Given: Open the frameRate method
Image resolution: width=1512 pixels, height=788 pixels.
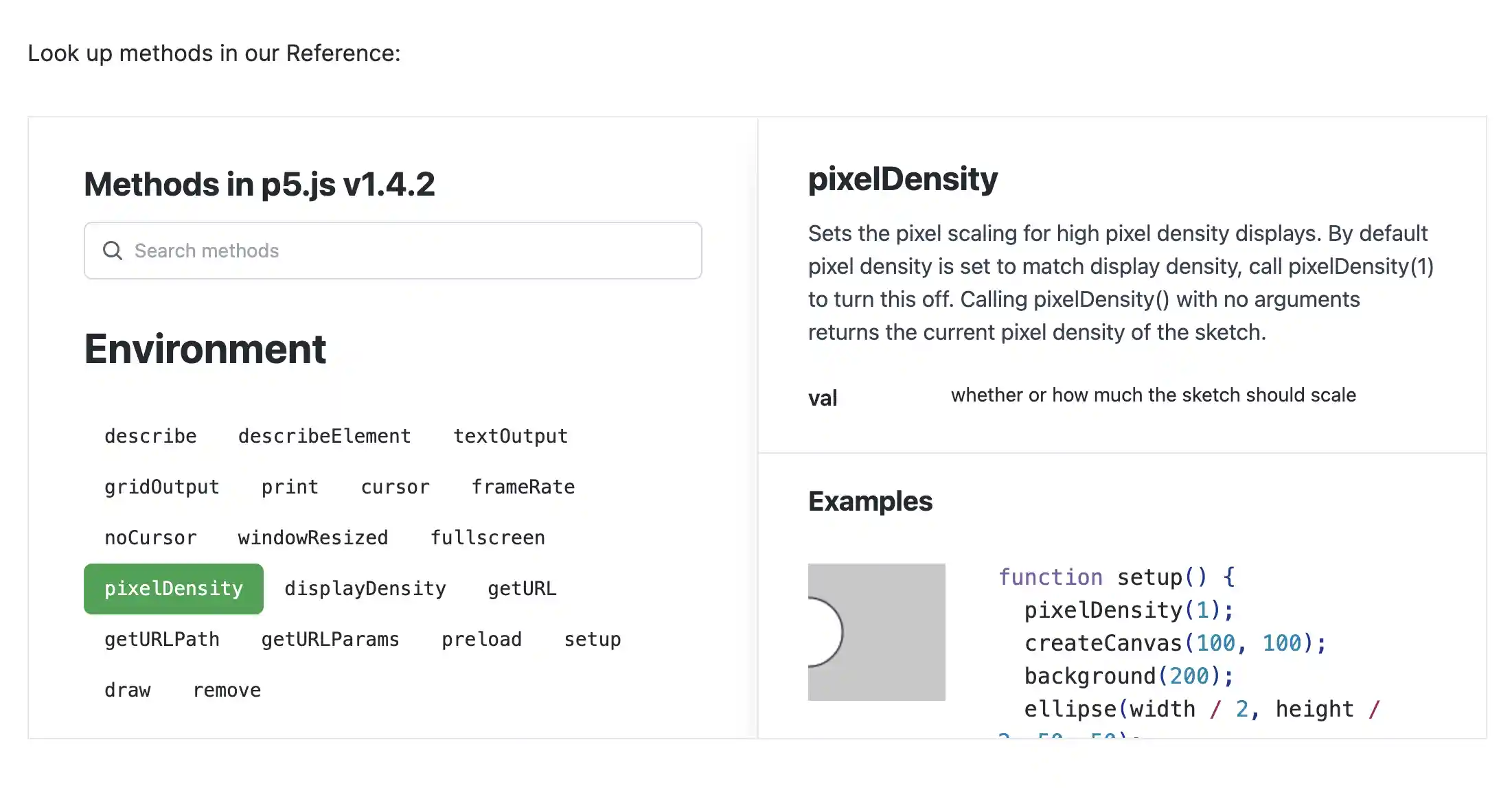Looking at the screenshot, I should tap(523, 487).
